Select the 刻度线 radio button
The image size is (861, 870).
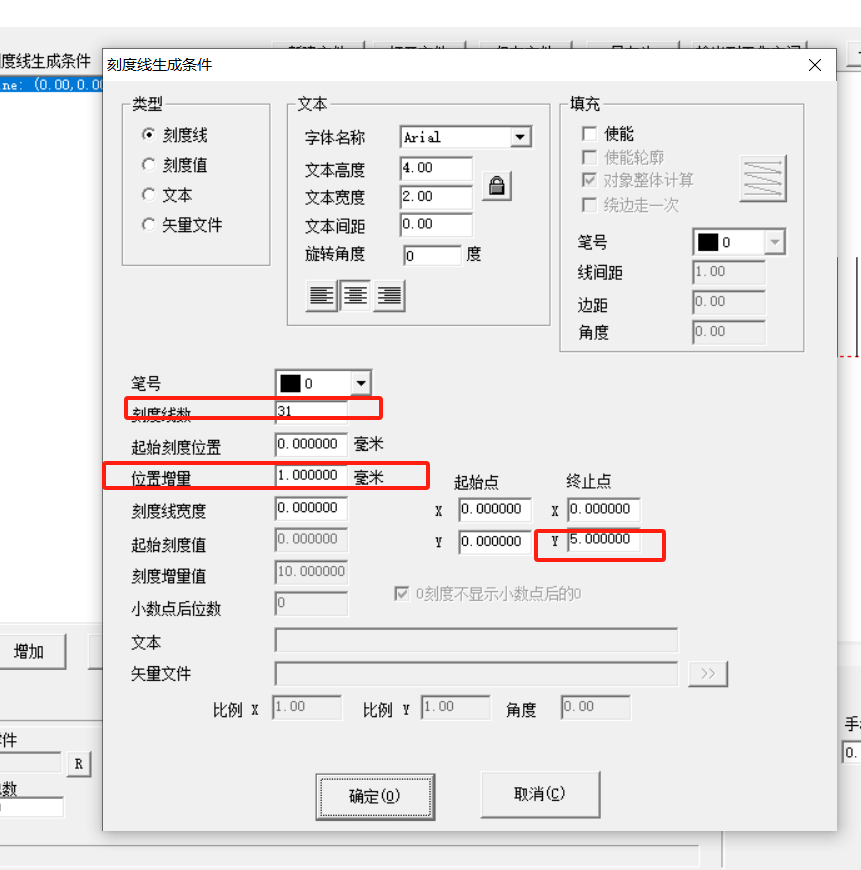(x=148, y=135)
